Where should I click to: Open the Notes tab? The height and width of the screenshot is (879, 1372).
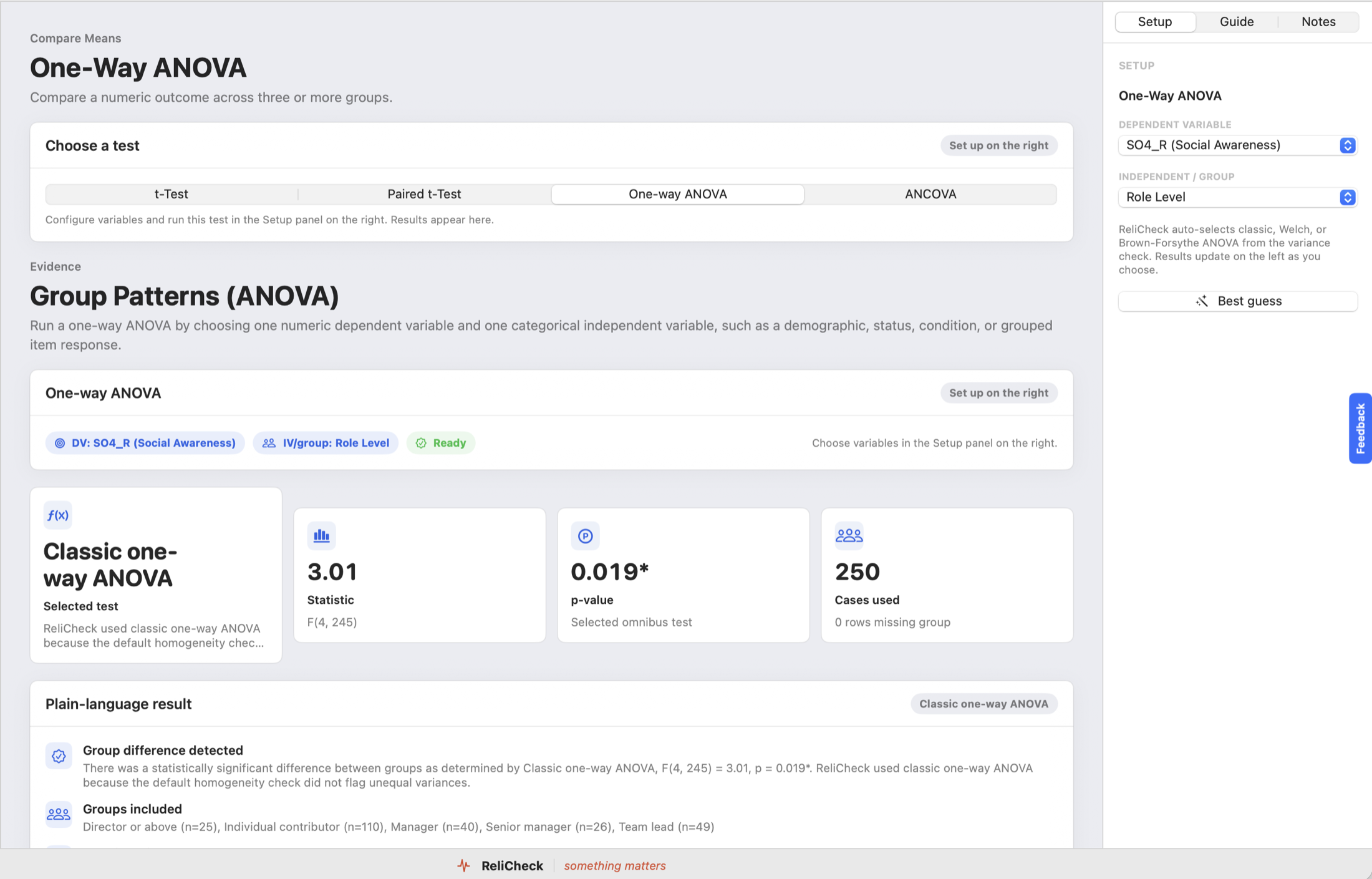point(1318,22)
